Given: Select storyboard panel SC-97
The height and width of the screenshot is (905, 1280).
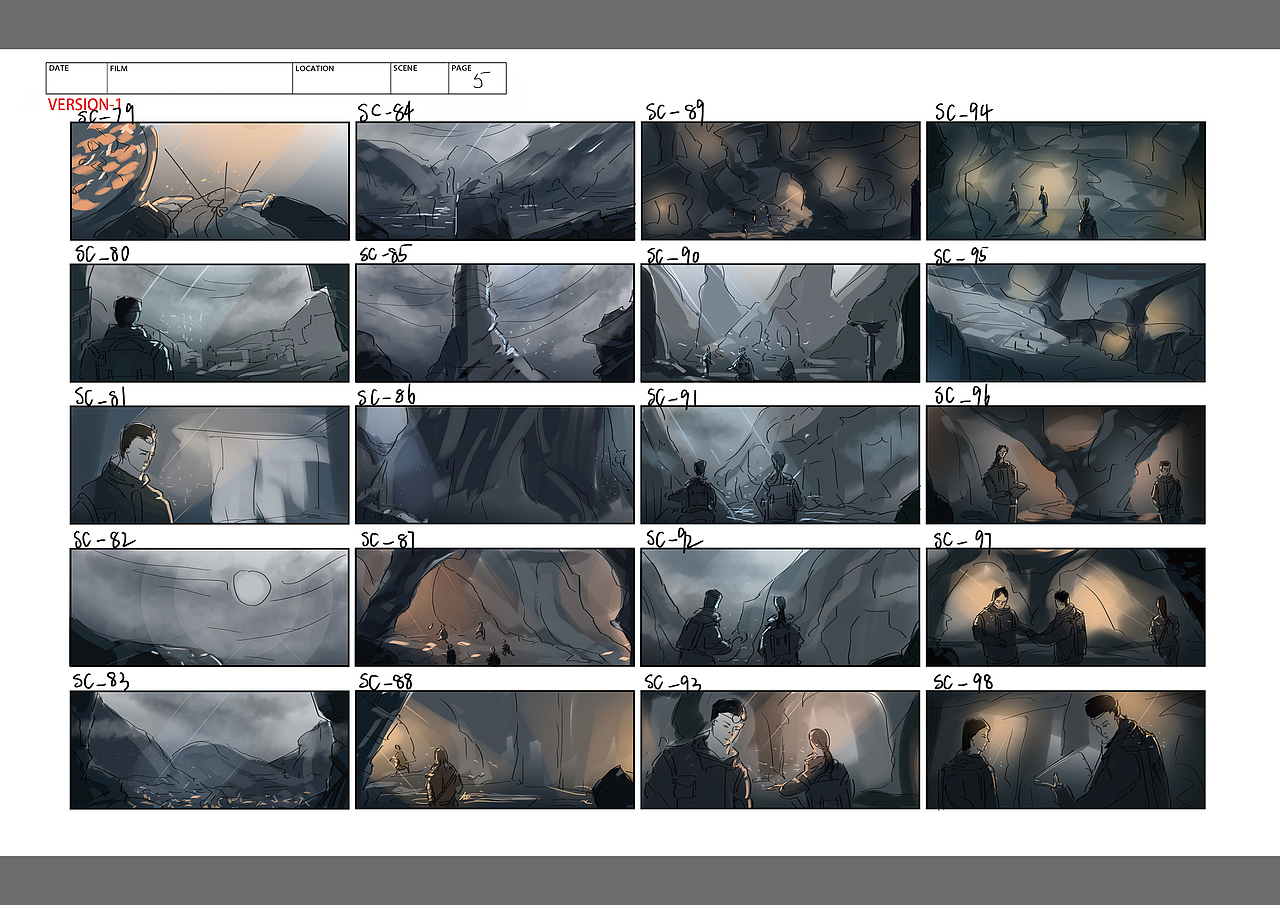Looking at the screenshot, I should (x=1066, y=607).
